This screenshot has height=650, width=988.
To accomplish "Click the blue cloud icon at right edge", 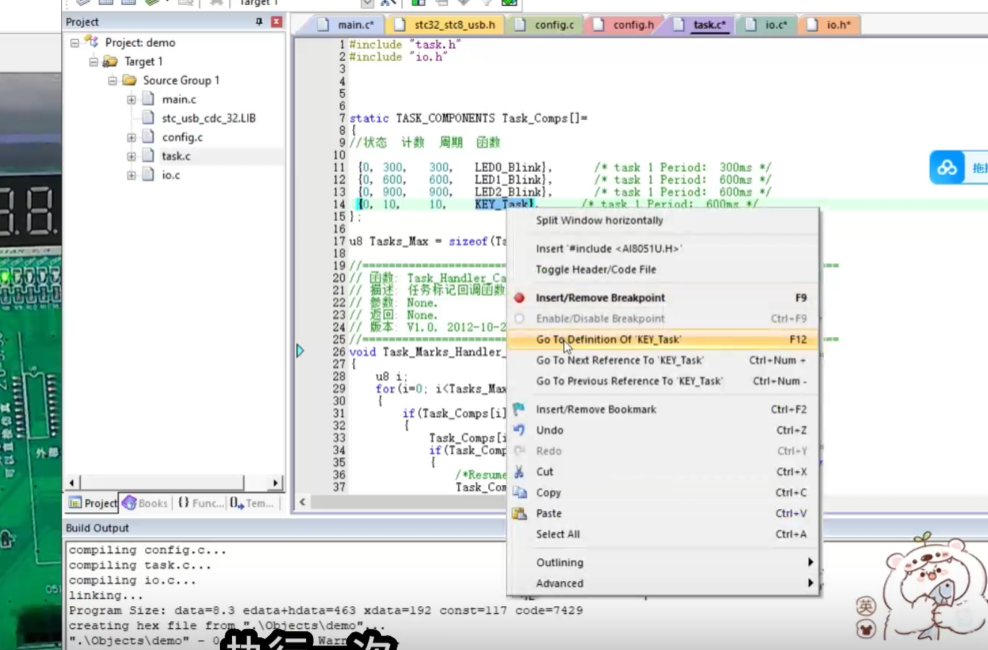I will tap(946, 168).
